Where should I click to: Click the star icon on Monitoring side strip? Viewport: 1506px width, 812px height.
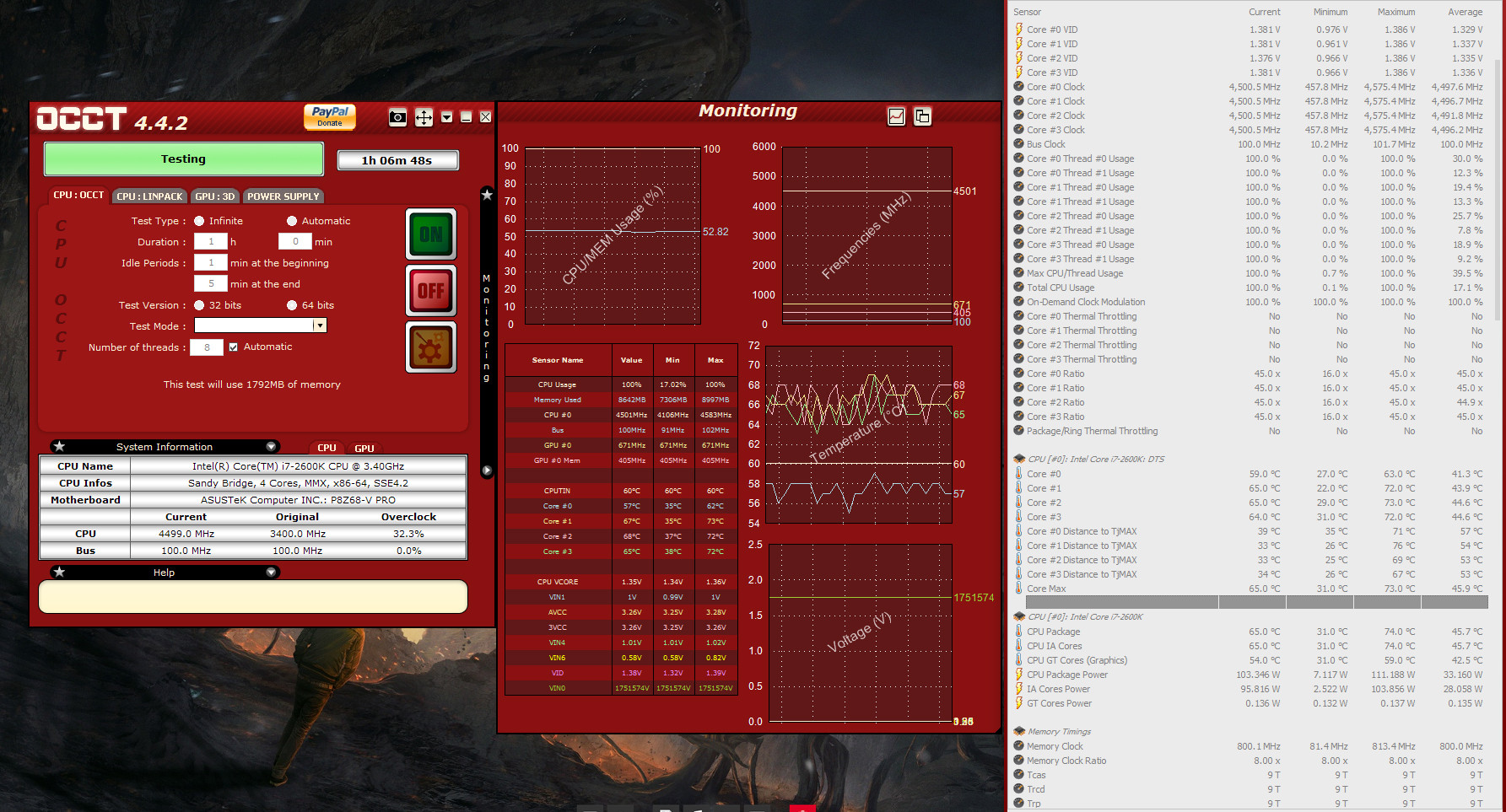click(x=487, y=195)
